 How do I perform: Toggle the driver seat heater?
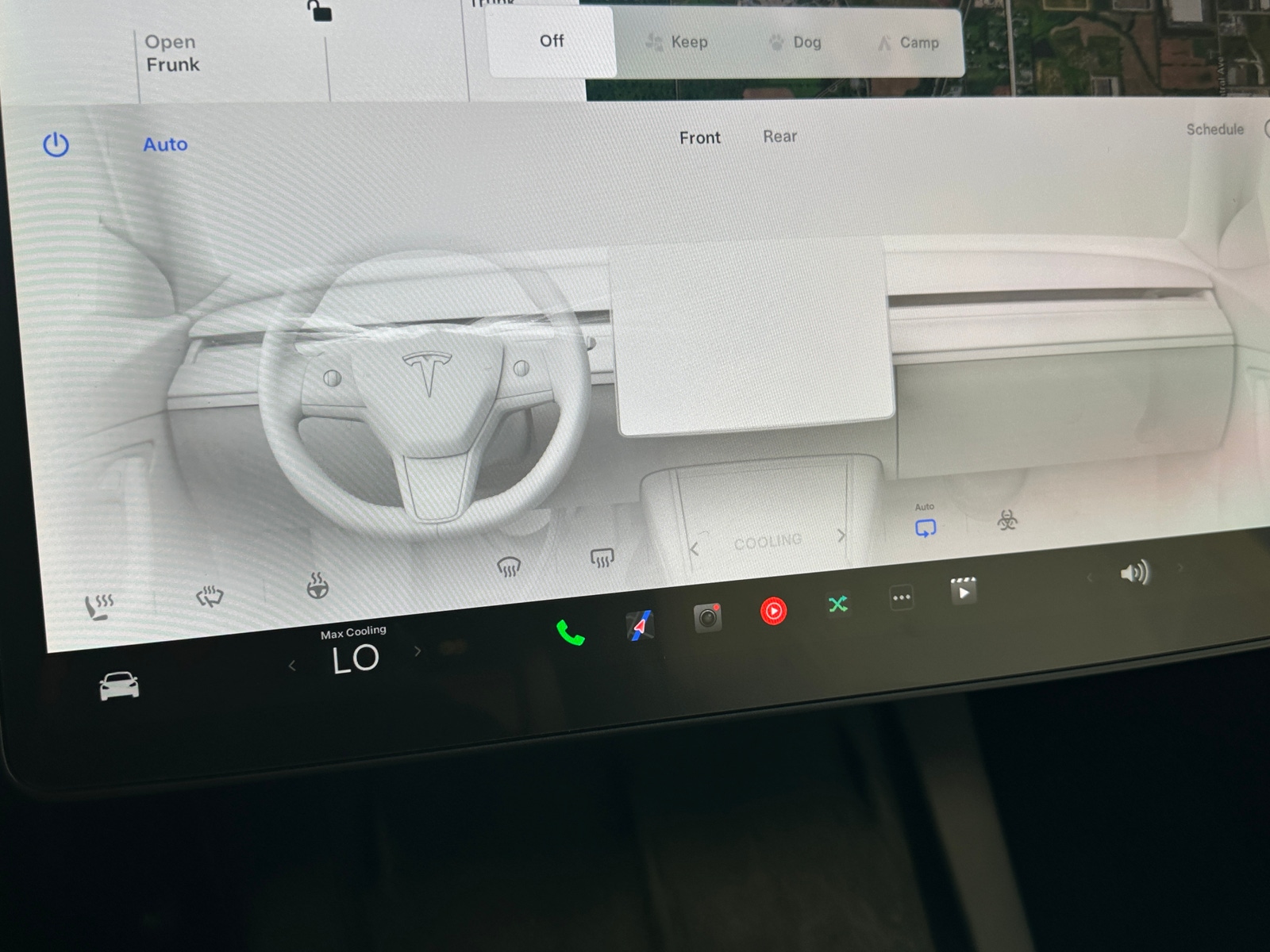point(99,607)
